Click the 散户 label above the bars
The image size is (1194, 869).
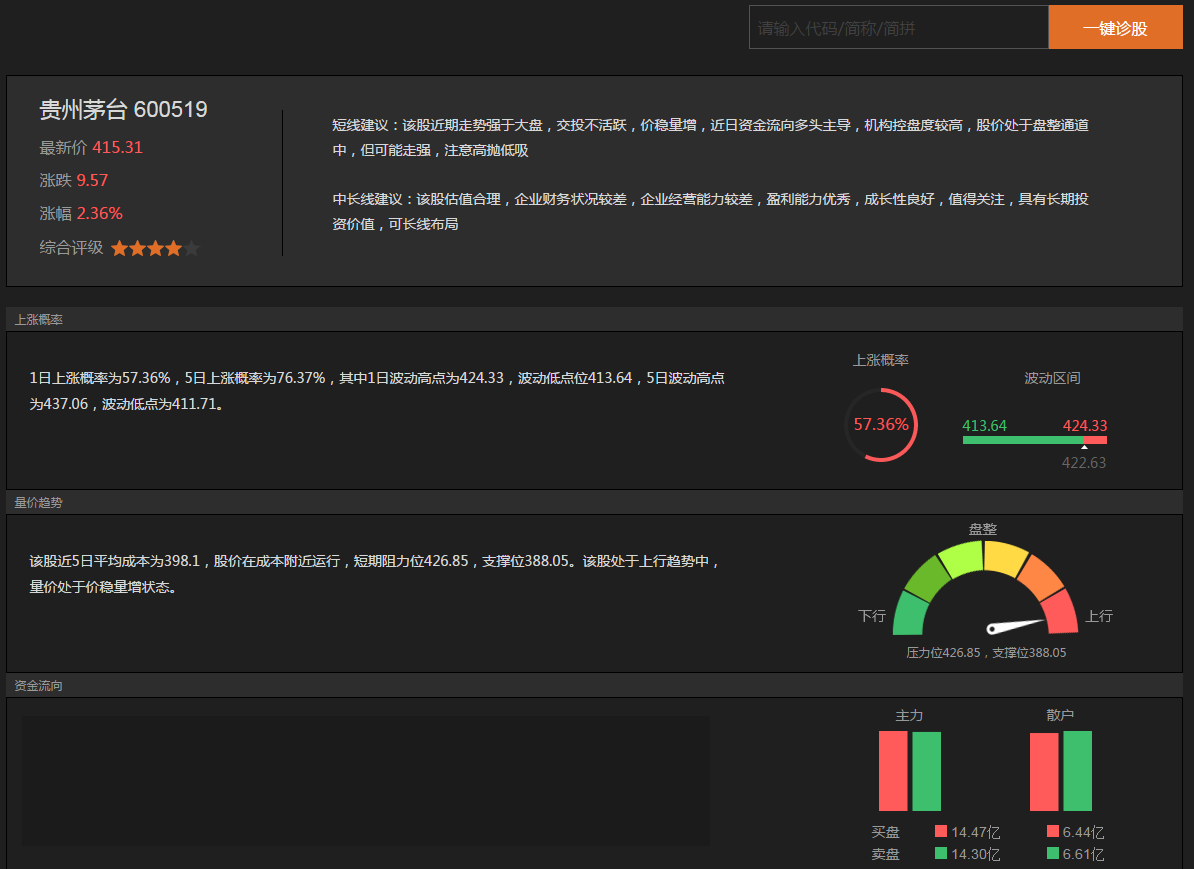(x=1060, y=715)
